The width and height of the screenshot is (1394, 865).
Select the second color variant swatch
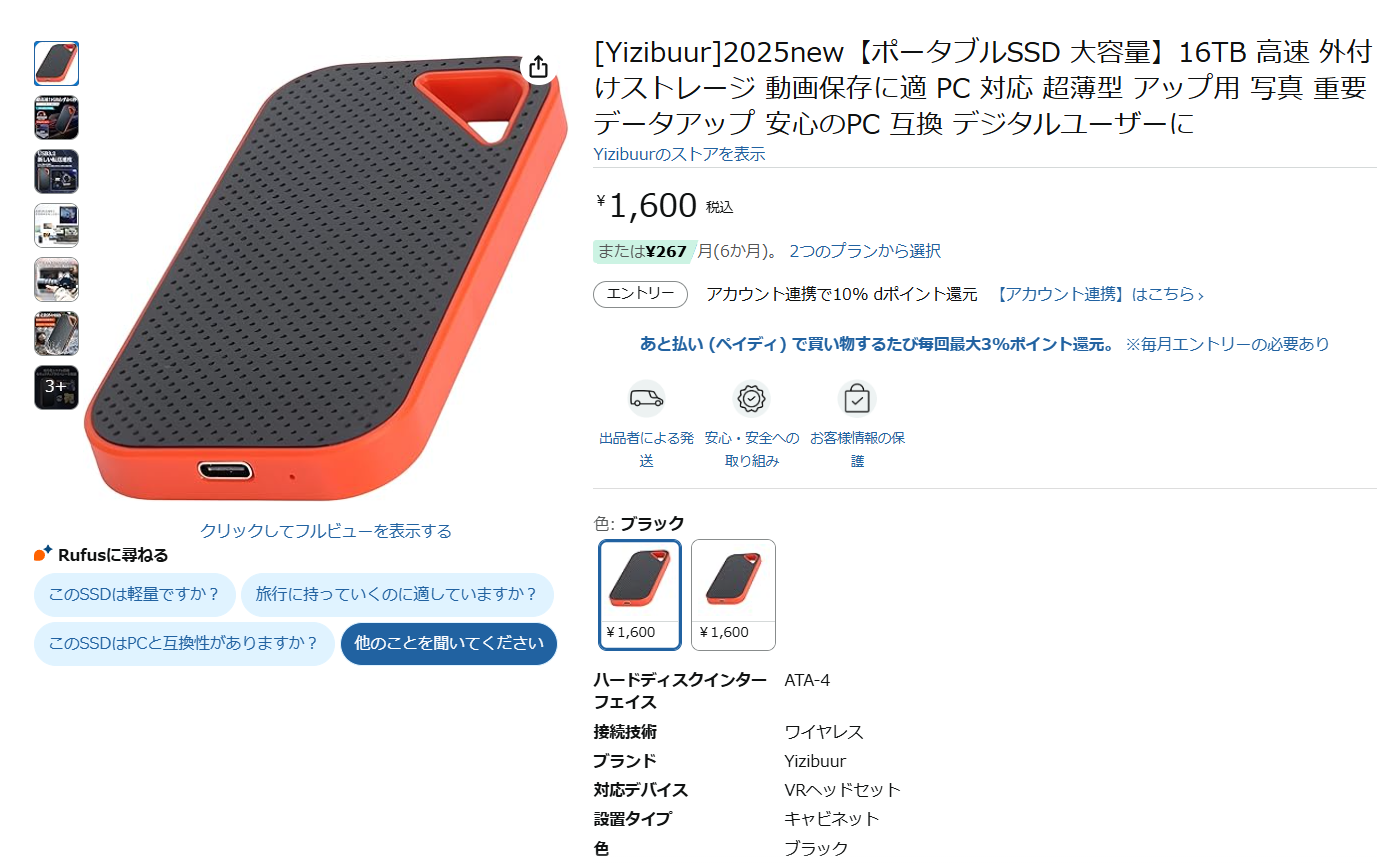733,595
